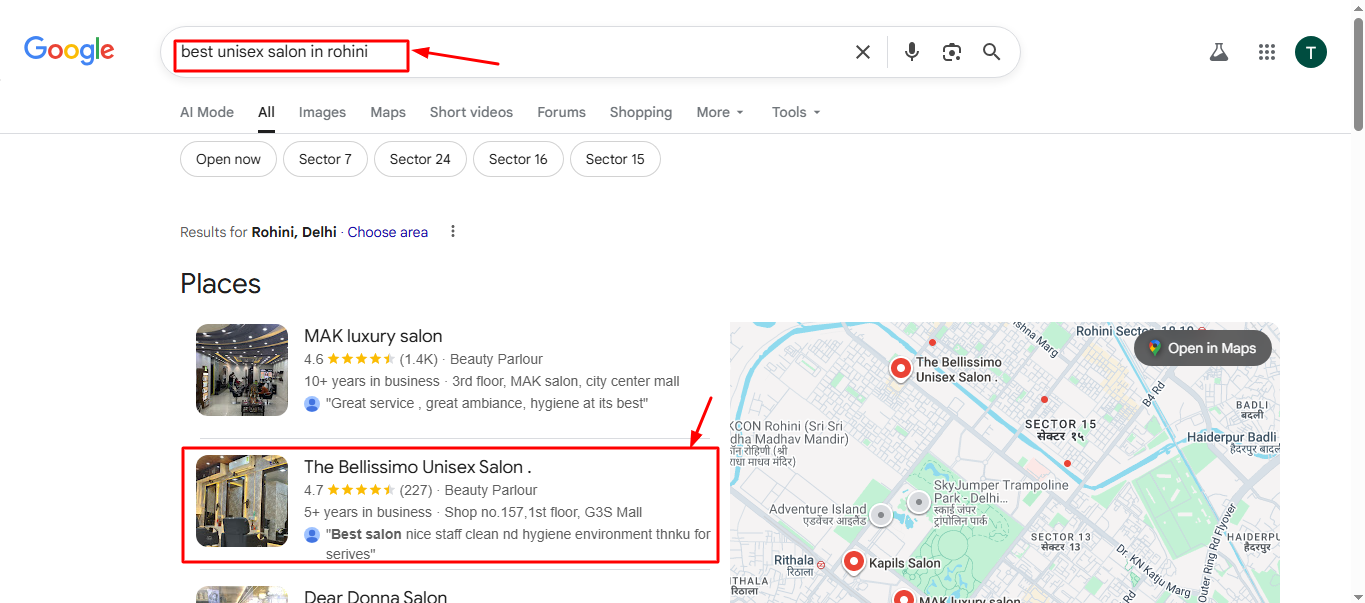Screen dimensions: 1365x603
Task: Switch to the Maps tab
Action: pos(388,112)
